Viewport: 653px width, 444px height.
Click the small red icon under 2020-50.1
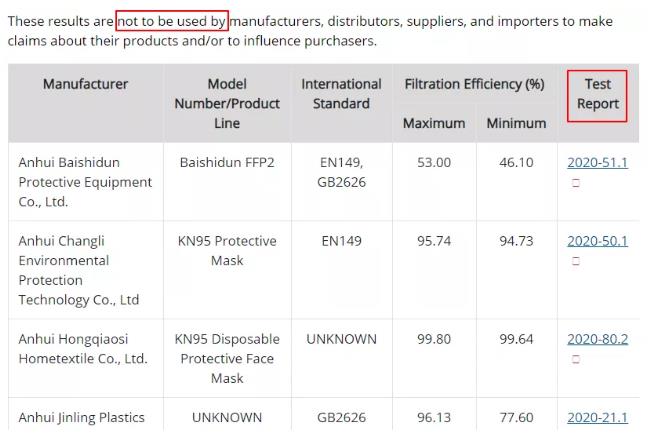pyautogui.click(x=576, y=261)
